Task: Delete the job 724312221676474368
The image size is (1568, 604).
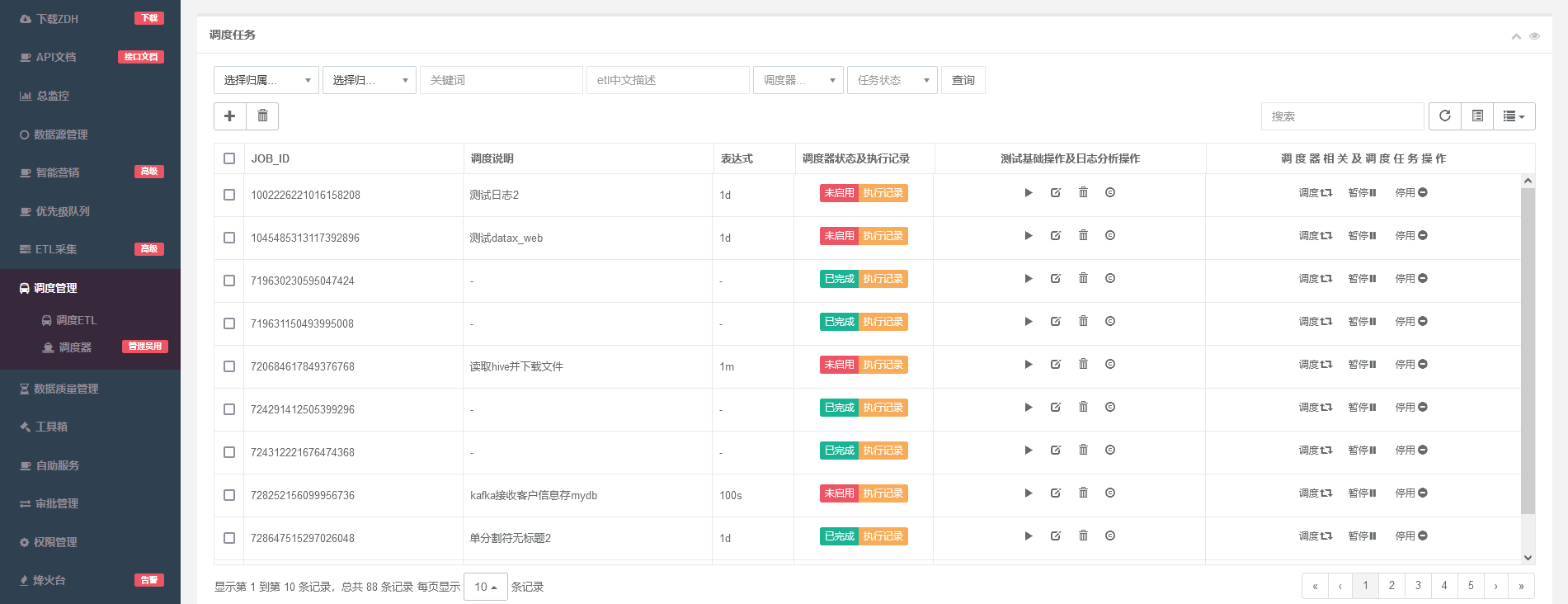Action: click(x=1083, y=451)
